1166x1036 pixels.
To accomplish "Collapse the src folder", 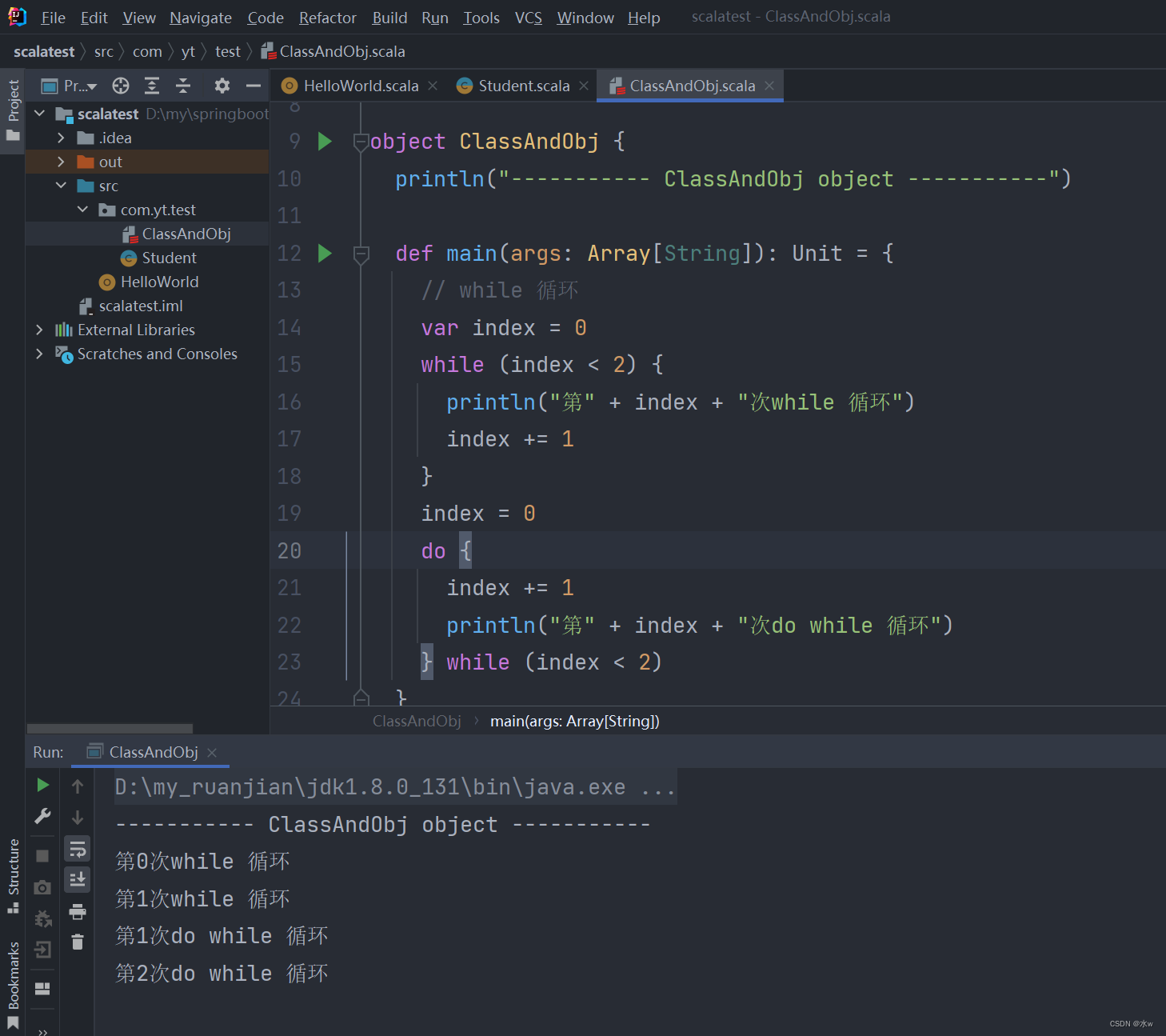I will pyautogui.click(x=61, y=186).
